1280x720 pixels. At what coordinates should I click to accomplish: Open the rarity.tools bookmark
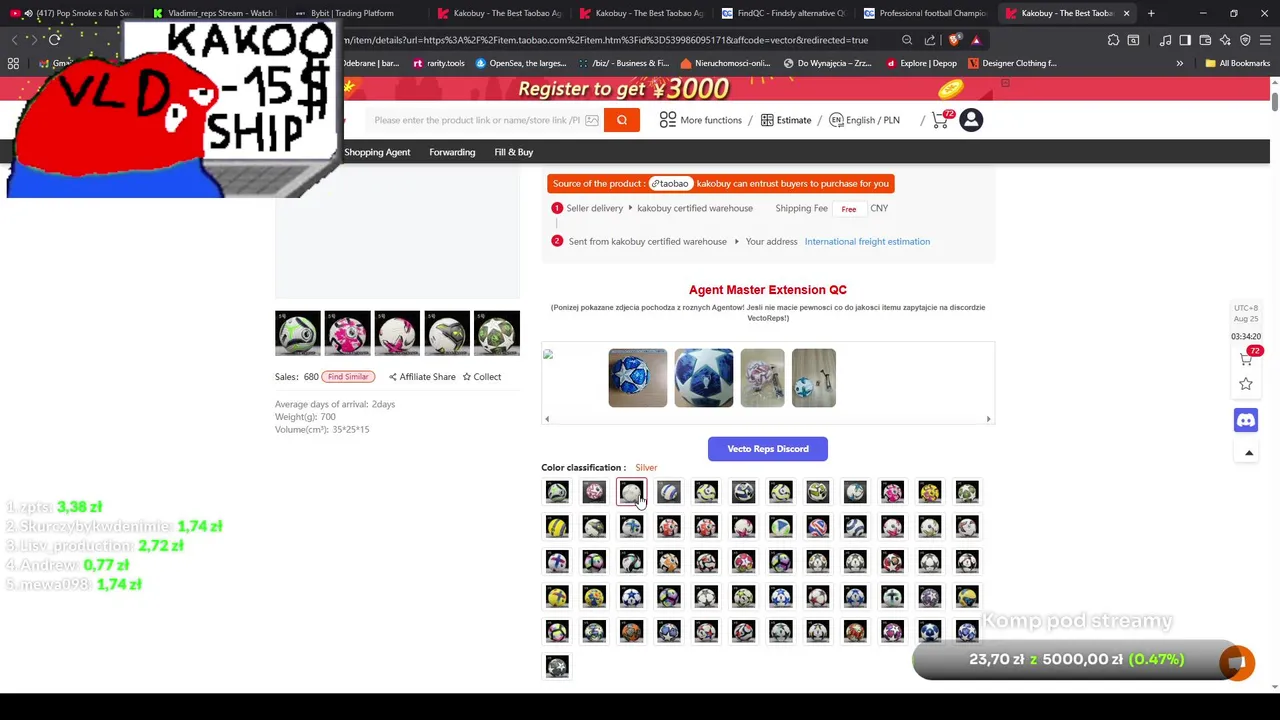point(439,63)
